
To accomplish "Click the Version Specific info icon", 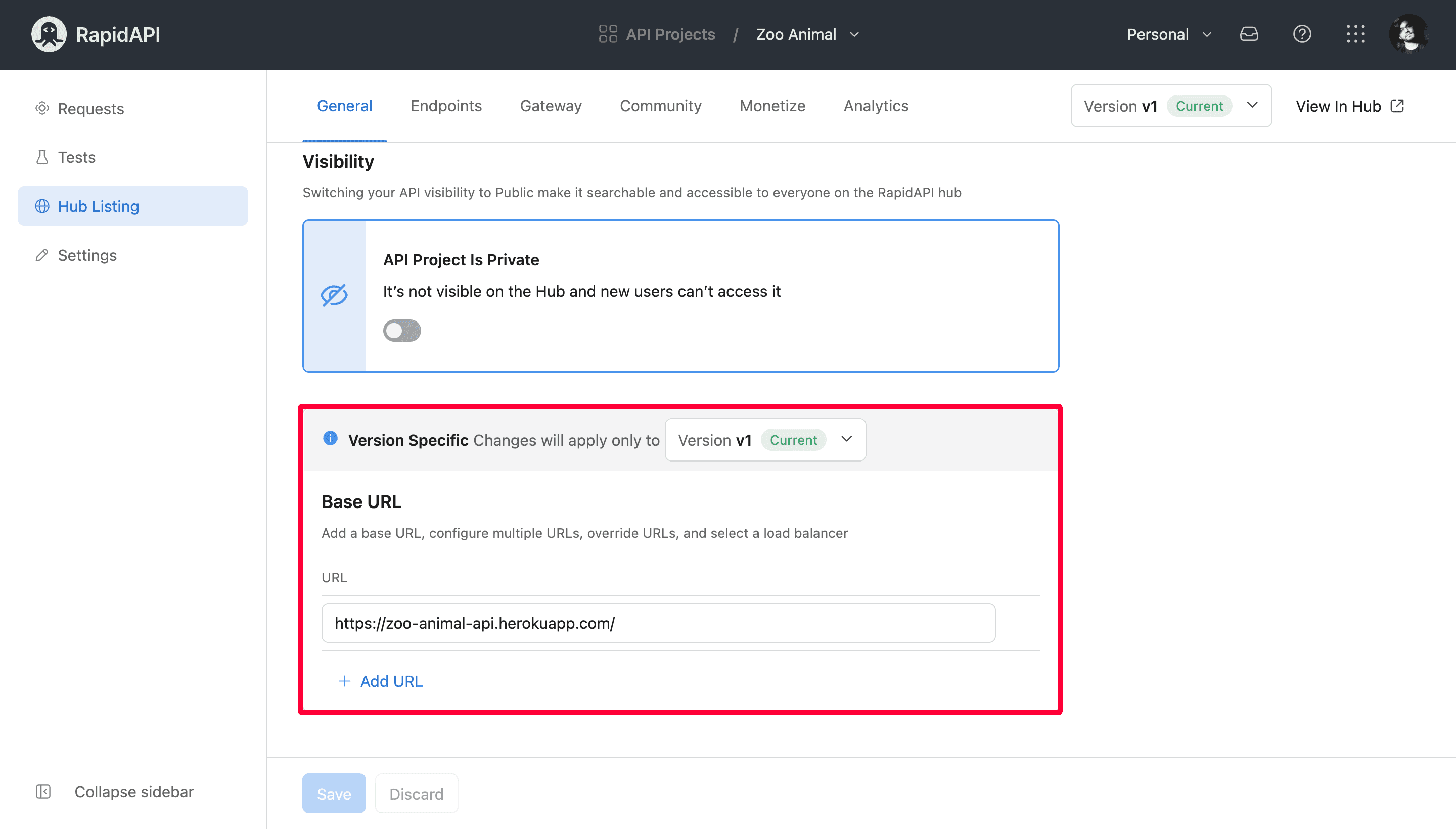I will [330, 438].
